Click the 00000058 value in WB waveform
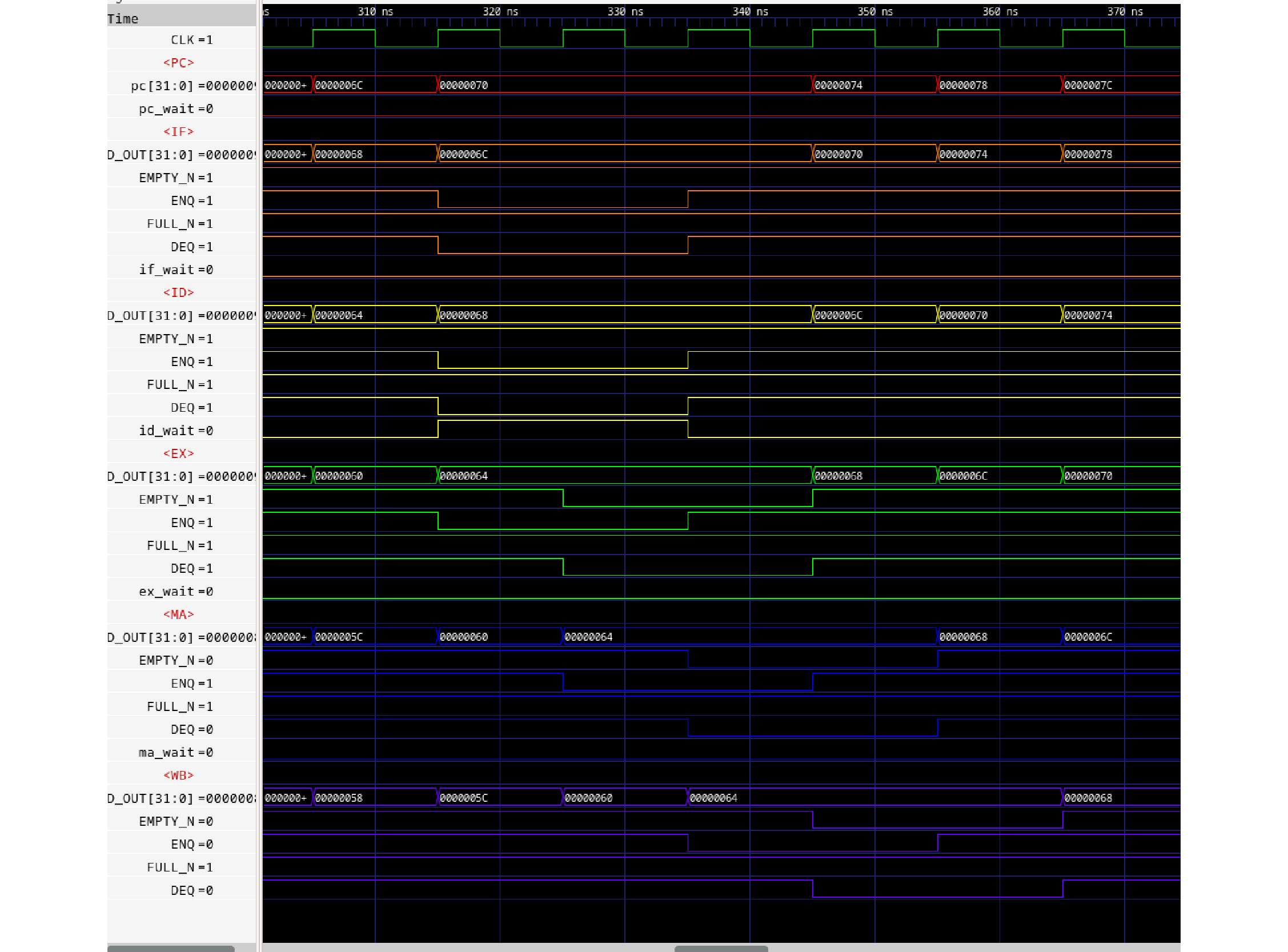This screenshot has height=952, width=1288. pos(339,798)
